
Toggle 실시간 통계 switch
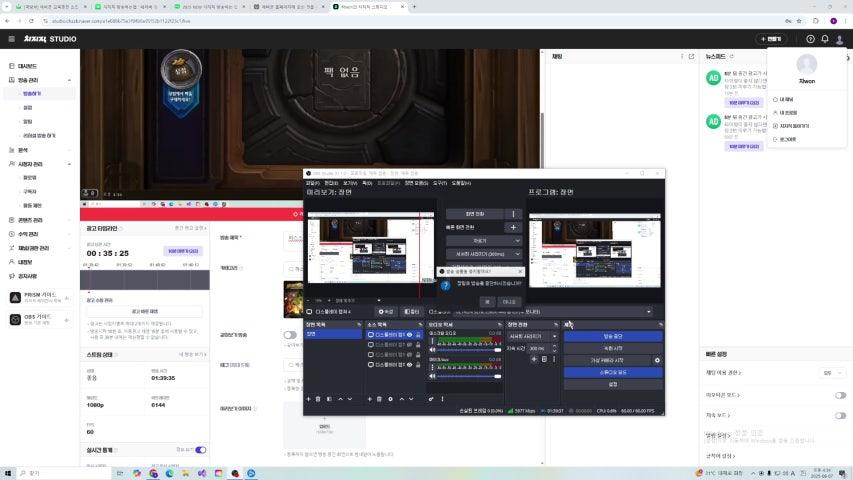tap(201, 450)
